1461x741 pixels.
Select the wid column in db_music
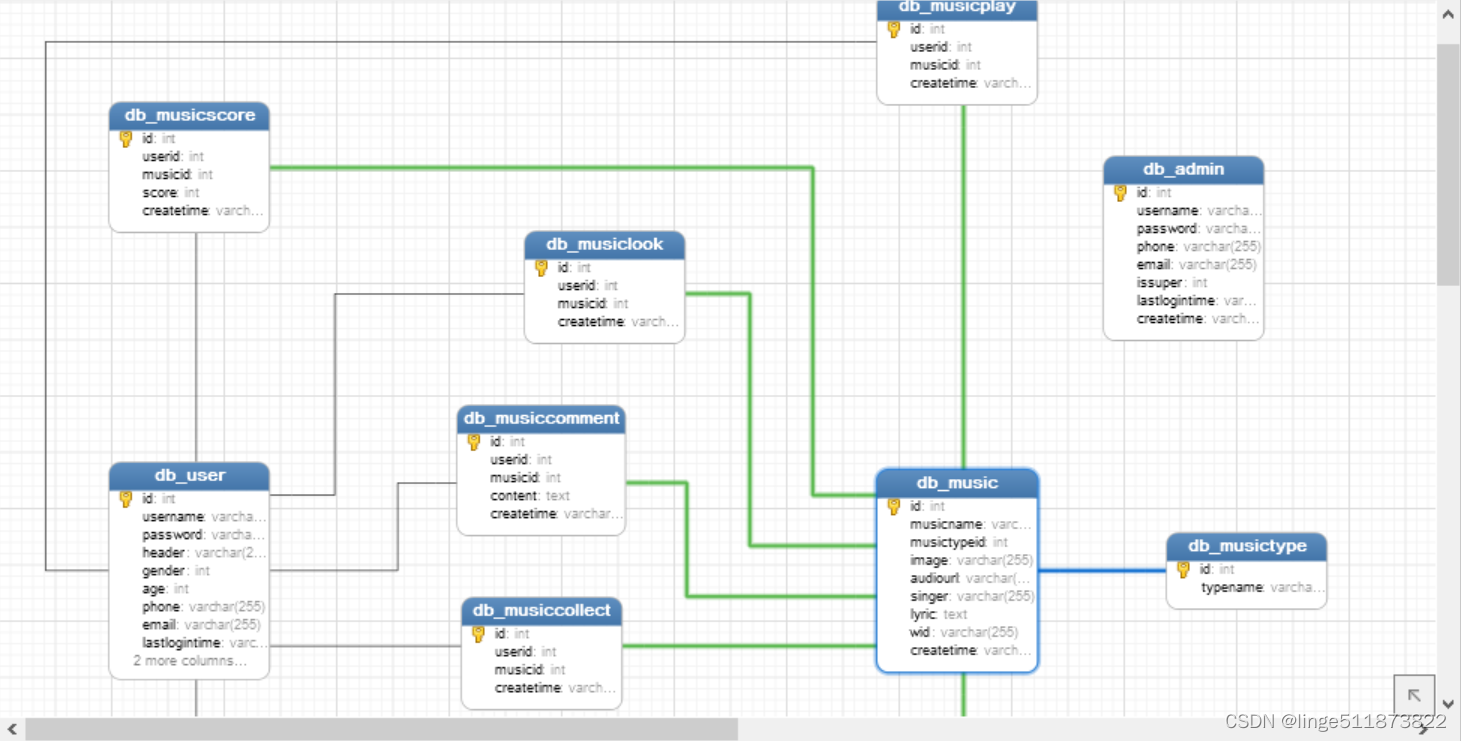[x=964, y=633]
